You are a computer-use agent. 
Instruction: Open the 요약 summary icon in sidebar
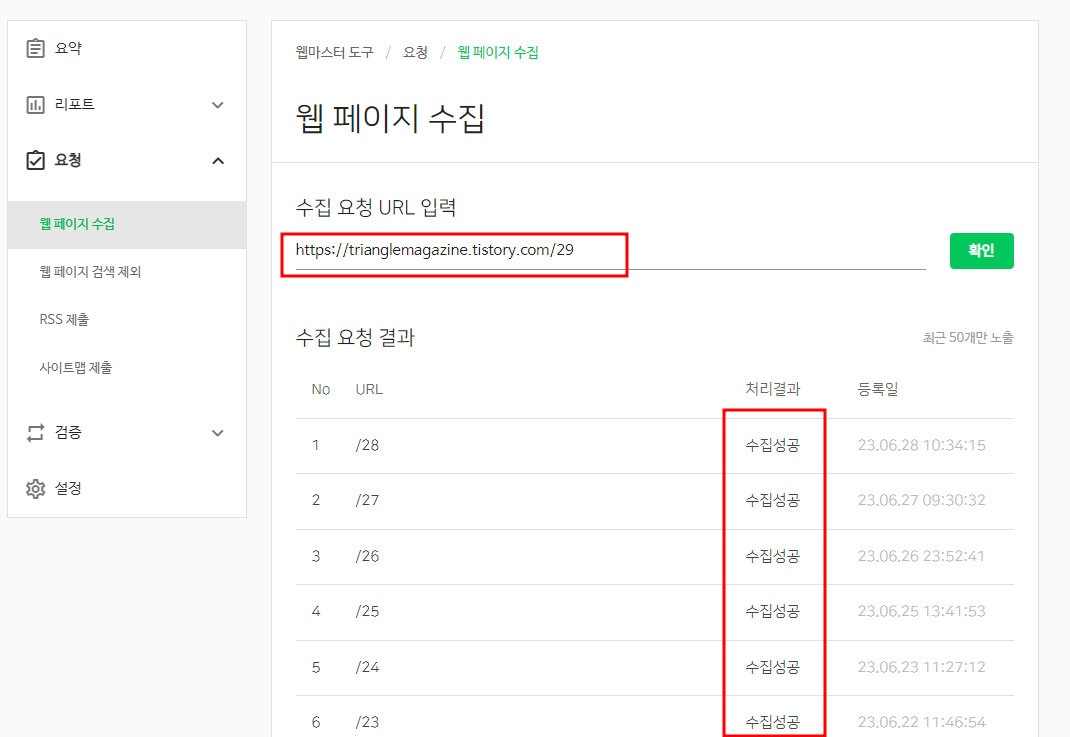tap(37, 47)
